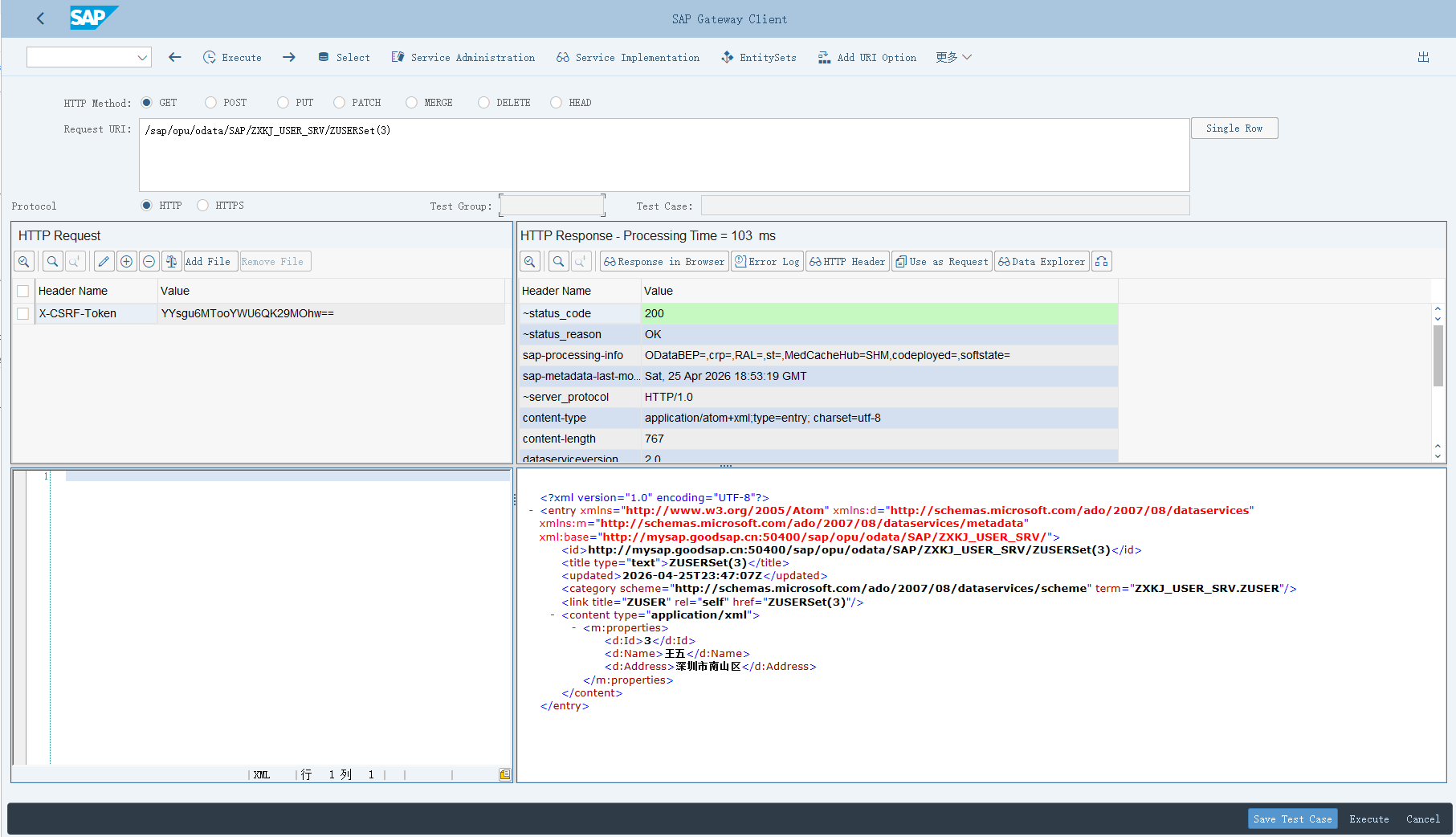
Task: Click the X-CSRF-Token value cell
Action: point(331,313)
